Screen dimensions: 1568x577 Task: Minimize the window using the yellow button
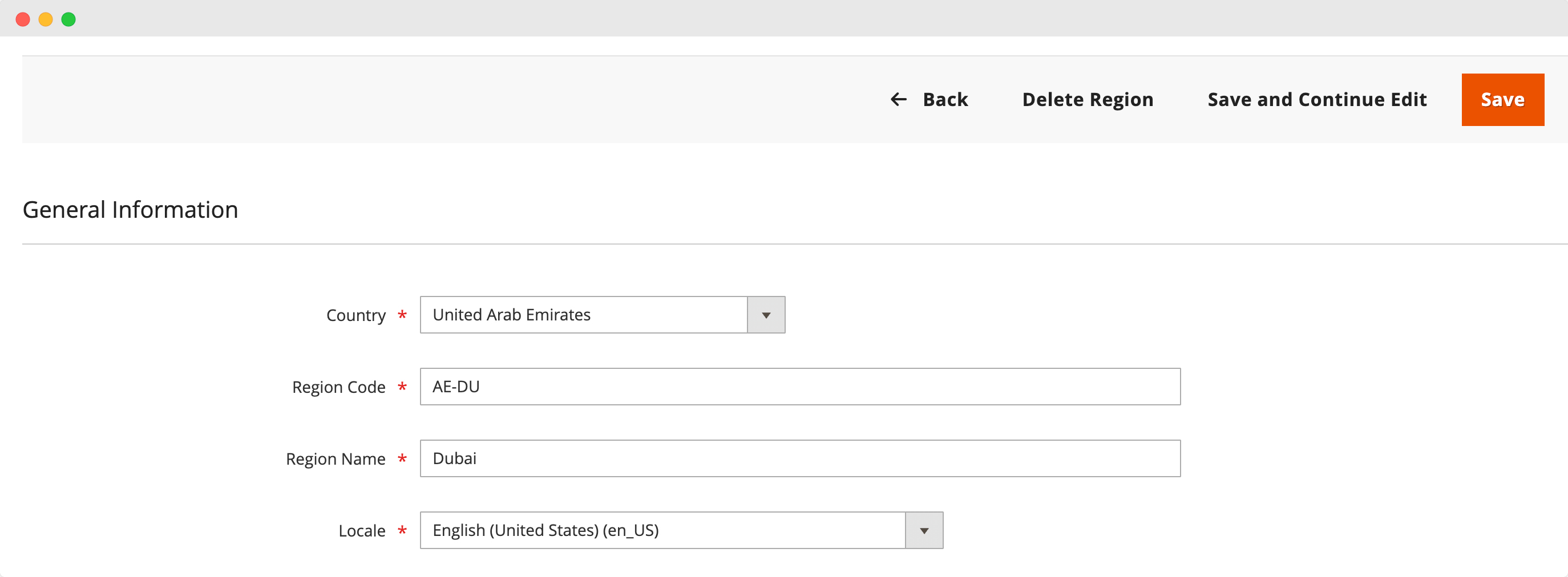[46, 19]
